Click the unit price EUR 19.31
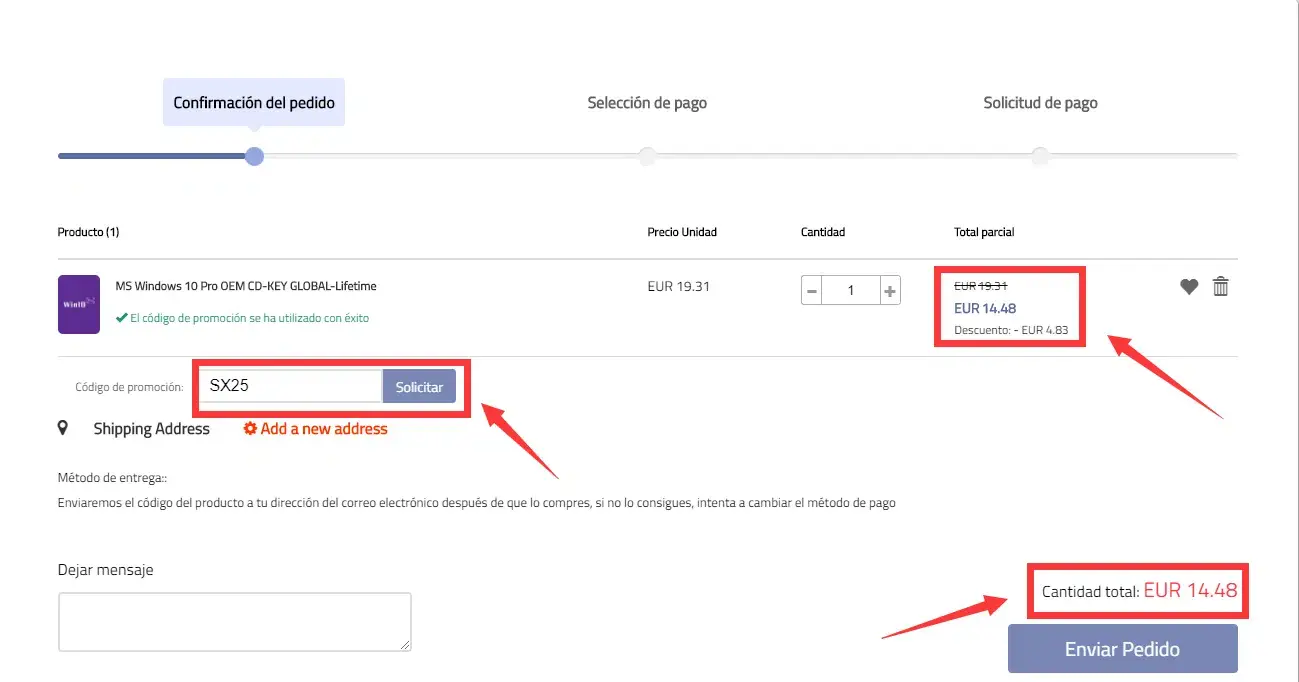Screen dimensions: 1299x682 tap(678, 286)
